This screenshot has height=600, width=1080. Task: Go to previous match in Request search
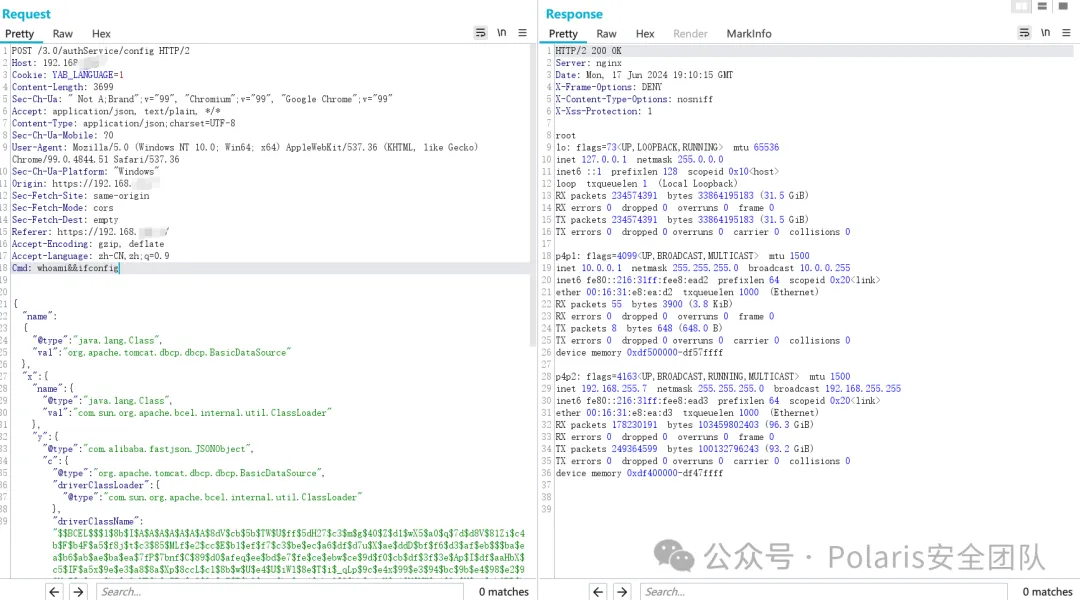click(54, 591)
